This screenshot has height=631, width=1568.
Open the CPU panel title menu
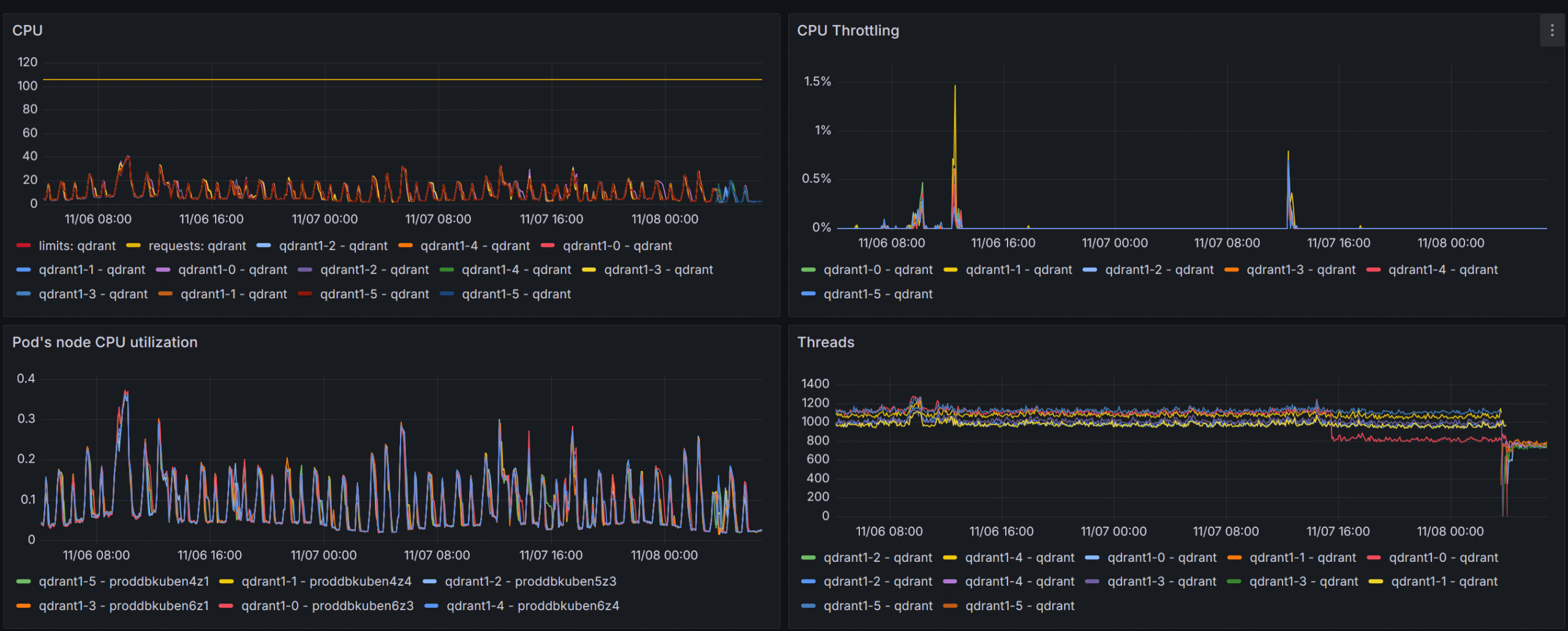click(28, 31)
